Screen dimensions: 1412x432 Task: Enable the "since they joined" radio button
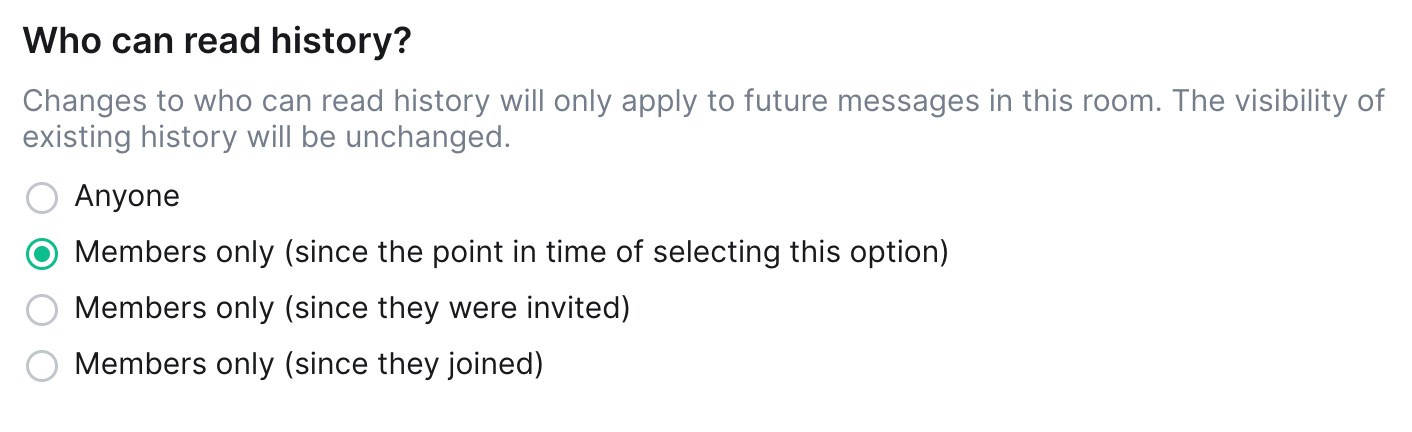(41, 366)
